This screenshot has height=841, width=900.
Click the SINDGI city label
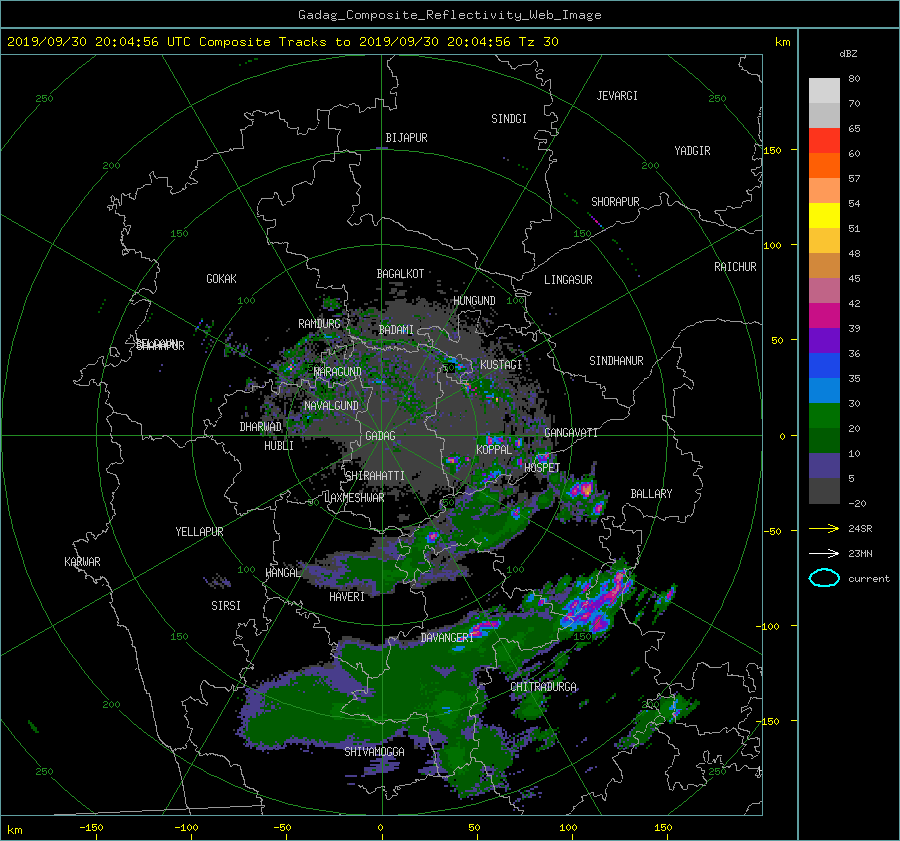(509, 119)
